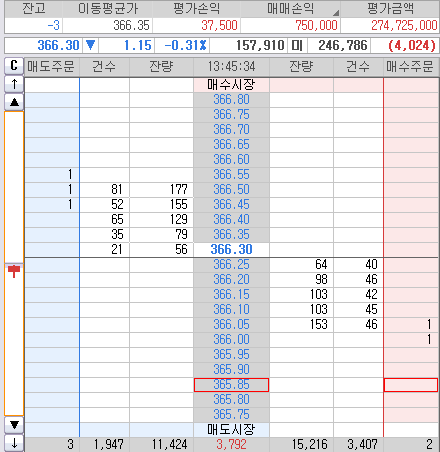The image size is (440, 452).
Task: Select price 366.65 in the ladder
Action: click(231, 144)
